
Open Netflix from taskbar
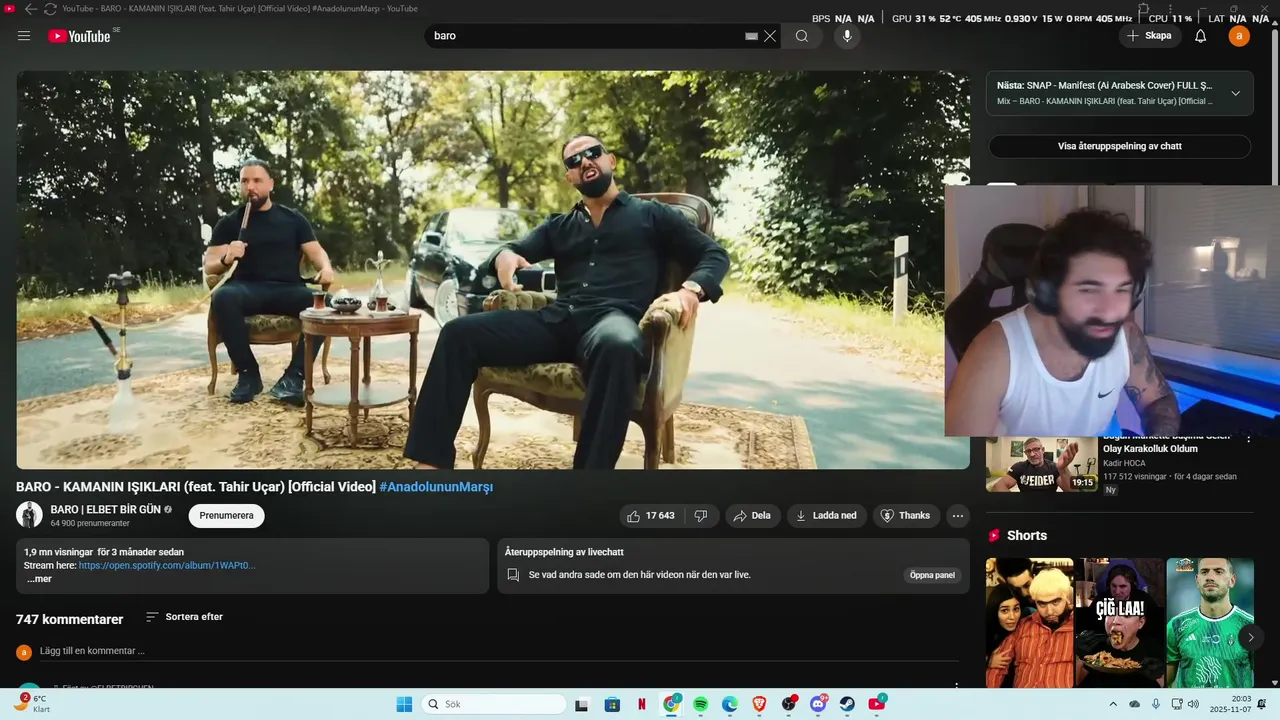(x=641, y=704)
